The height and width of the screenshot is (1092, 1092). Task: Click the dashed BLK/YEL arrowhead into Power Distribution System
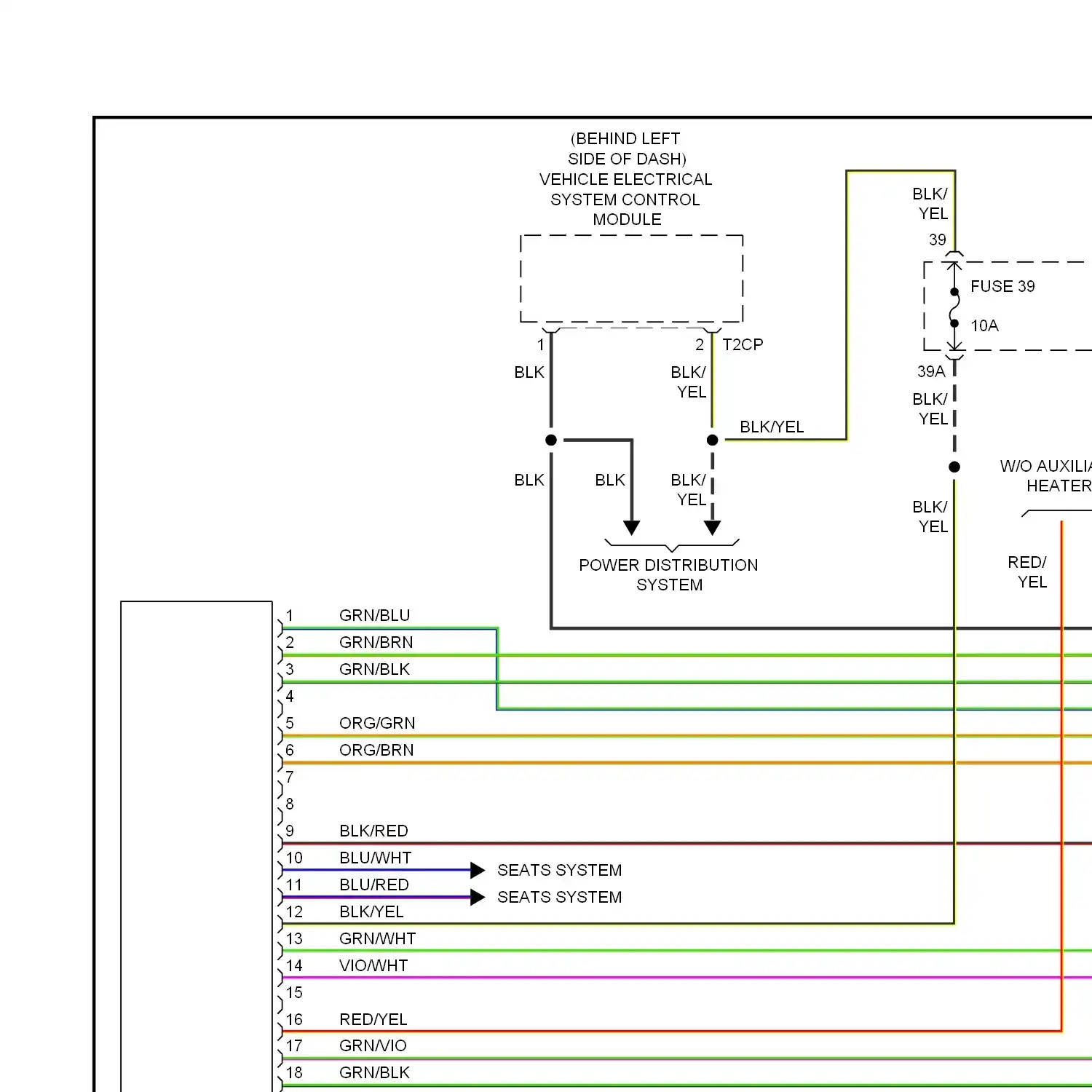(x=713, y=528)
